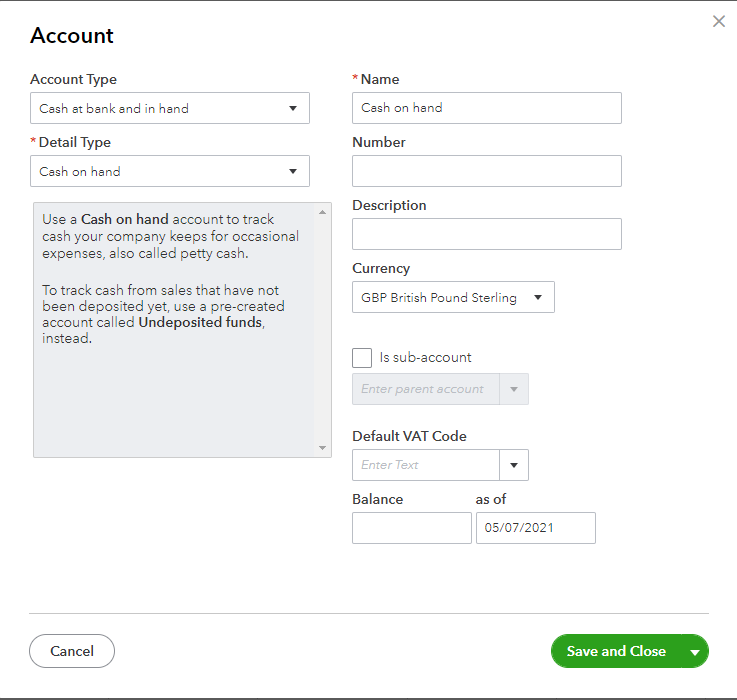Close the Account dialog with X
The image size is (737, 700).
(x=718, y=21)
